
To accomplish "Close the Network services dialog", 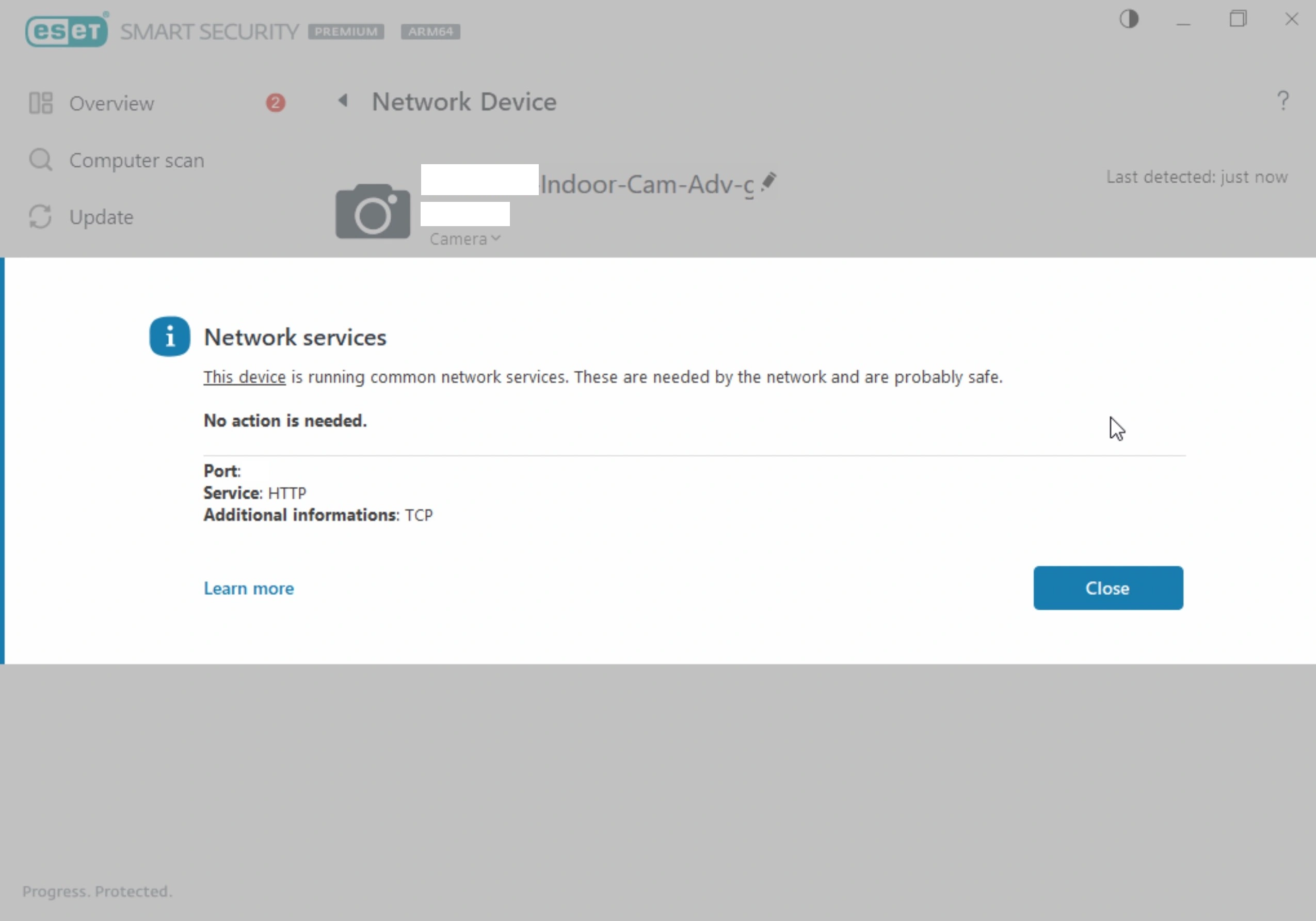I will click(1108, 588).
